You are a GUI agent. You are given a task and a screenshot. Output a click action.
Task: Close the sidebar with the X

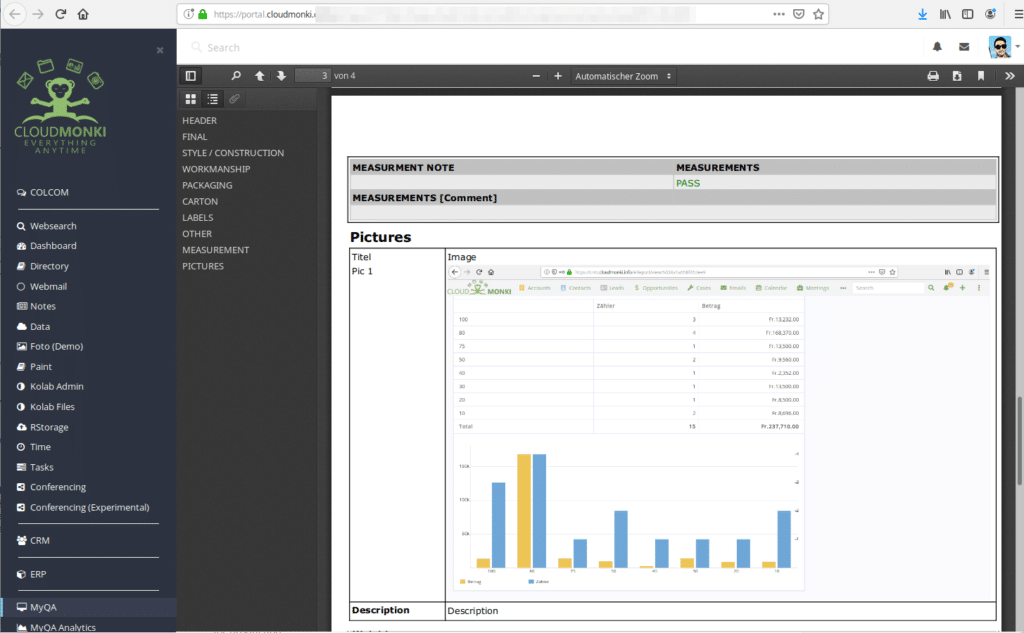pyautogui.click(x=160, y=50)
